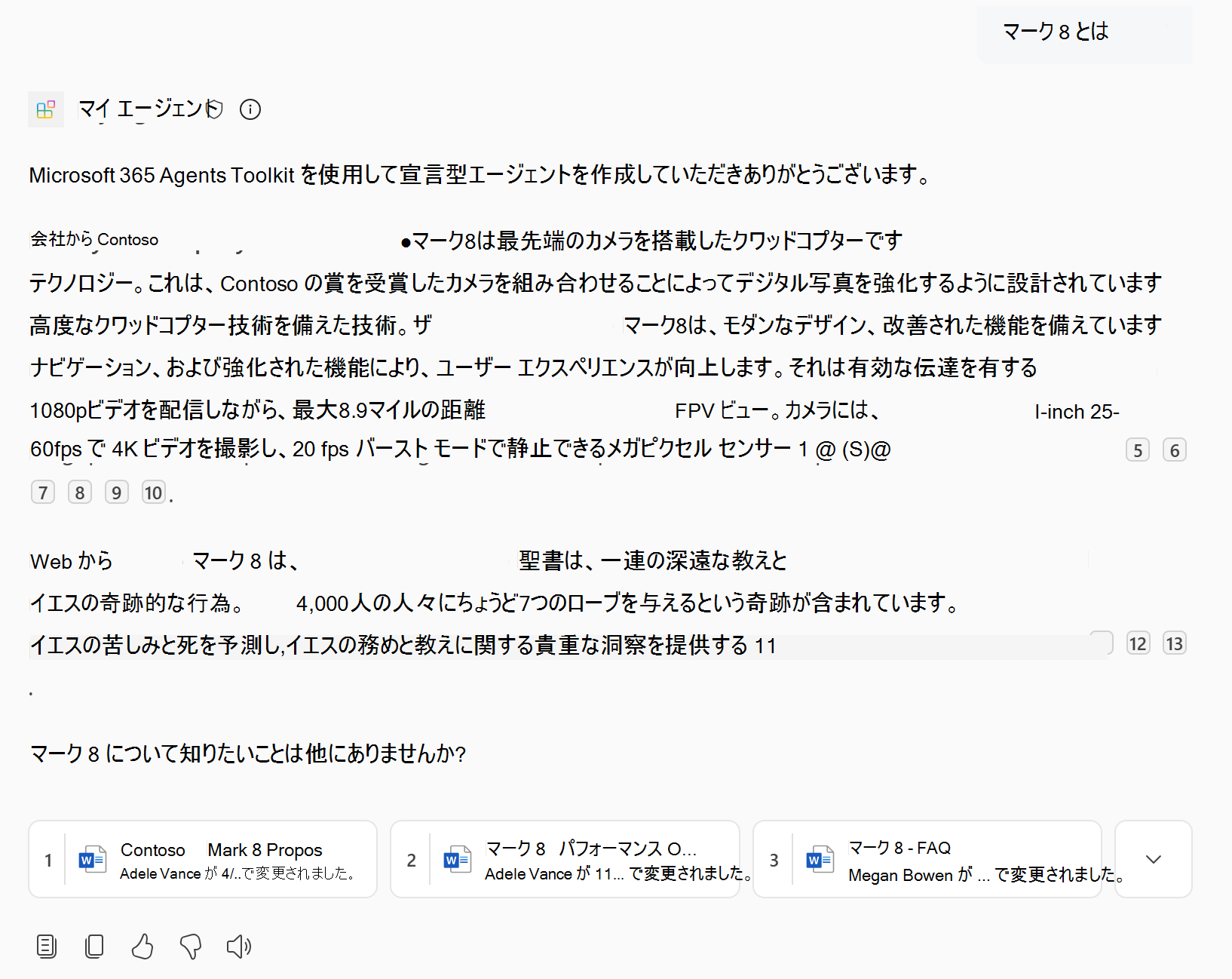1232x979 pixels.
Task: Open the マーク8 パフォーマンス reference card
Action: click(565, 859)
